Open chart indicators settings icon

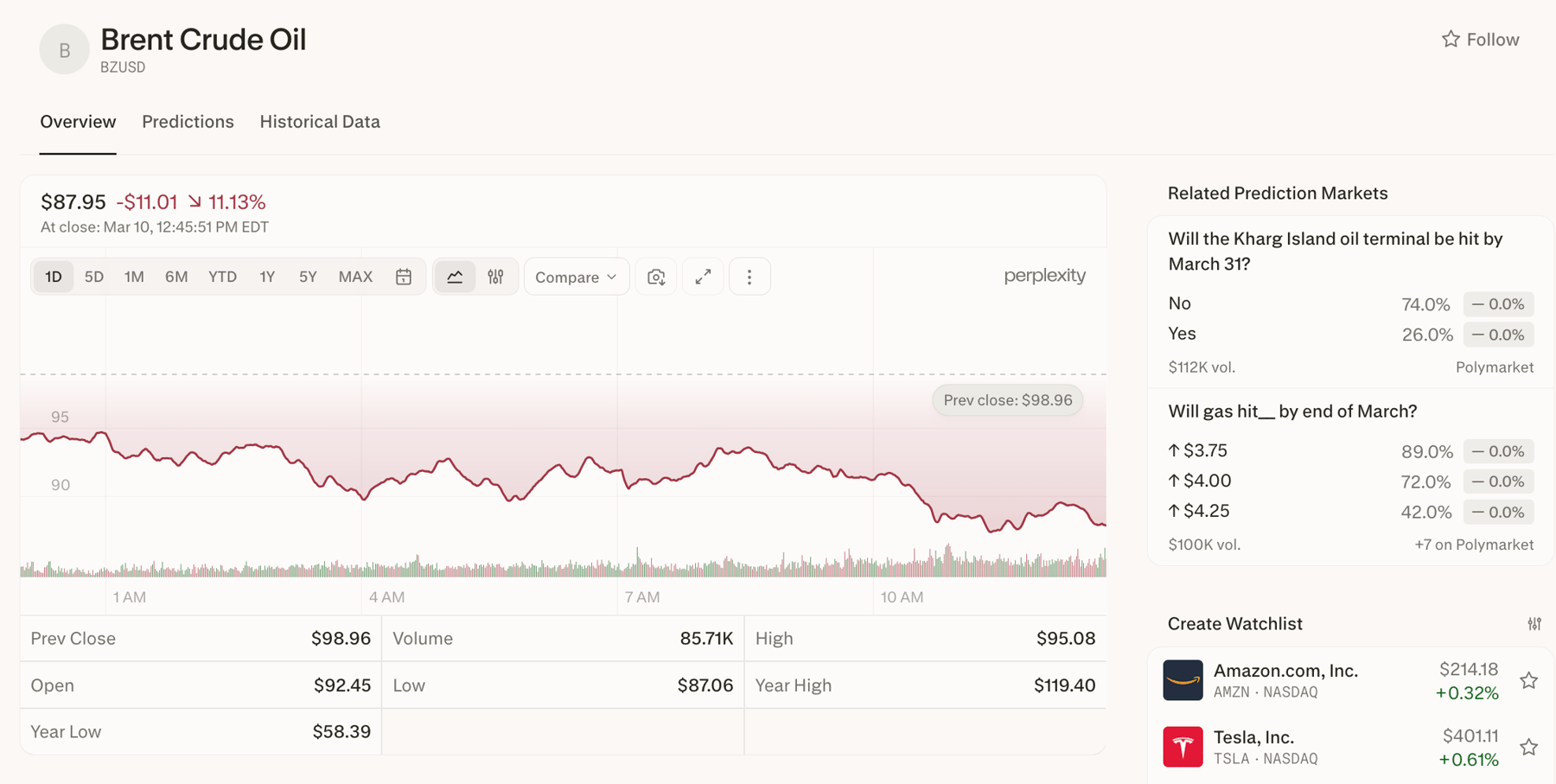pos(495,277)
